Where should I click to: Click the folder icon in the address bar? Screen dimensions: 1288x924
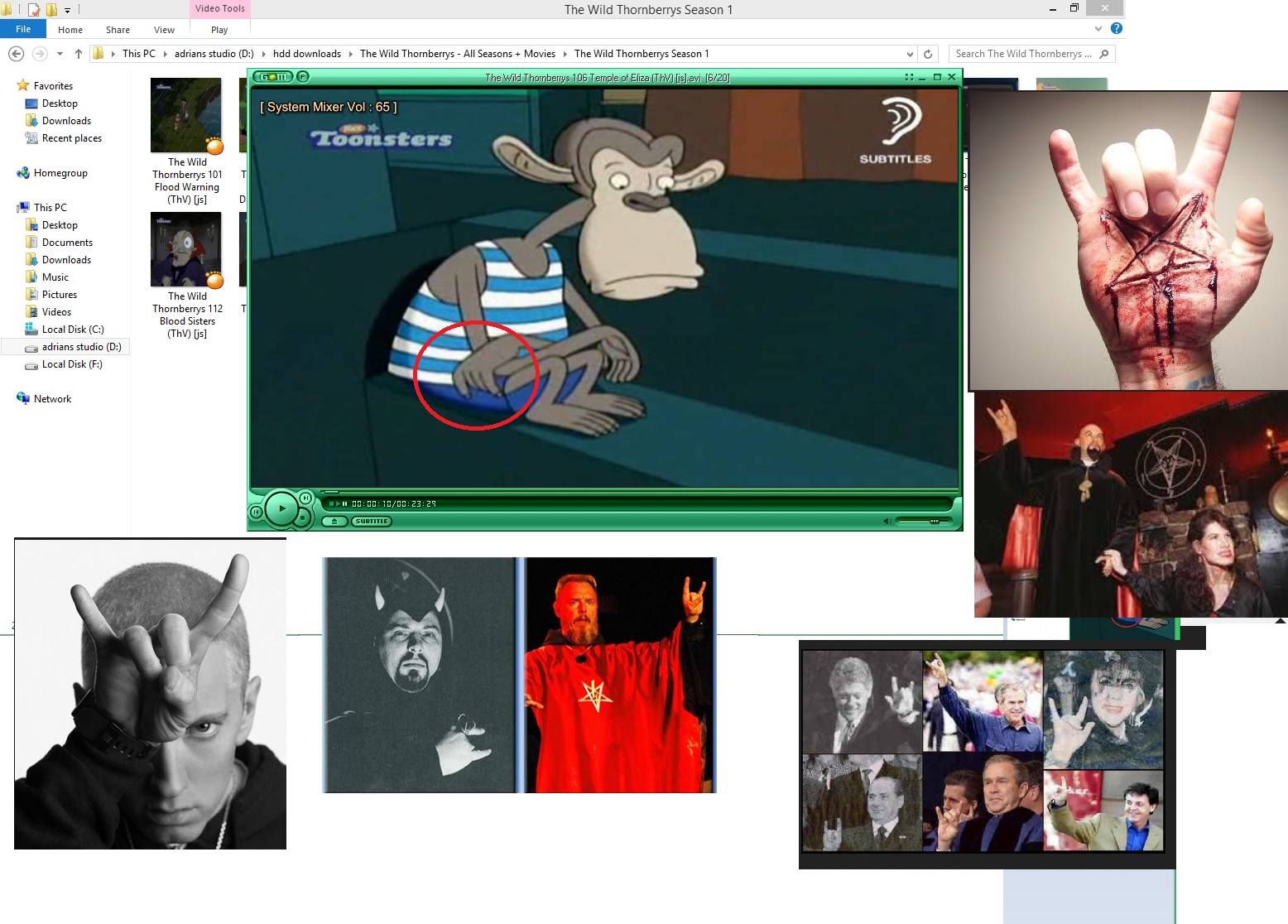99,54
